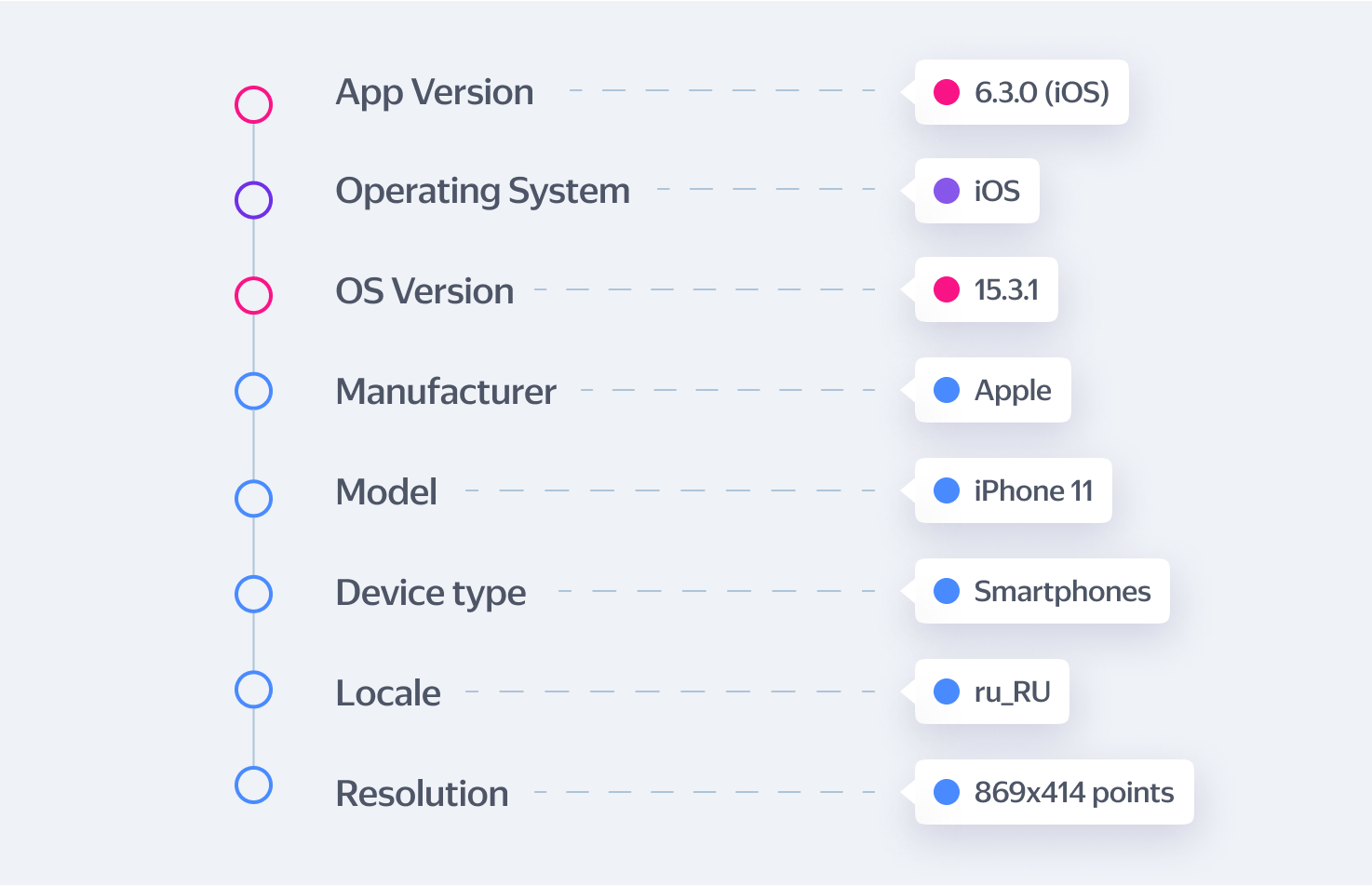Click the purple circle beside Operating System
1372x886 pixels.
[253, 200]
